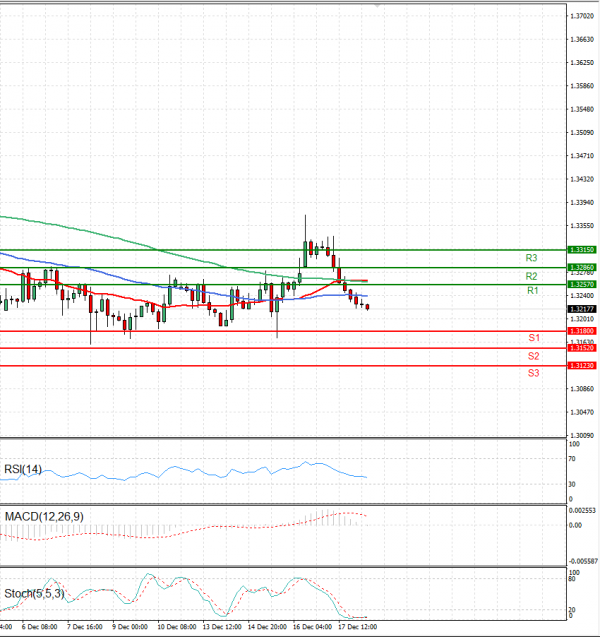This screenshot has height=637, width=600.
Task: Click the RSI scale value 70
Action: click(572, 459)
